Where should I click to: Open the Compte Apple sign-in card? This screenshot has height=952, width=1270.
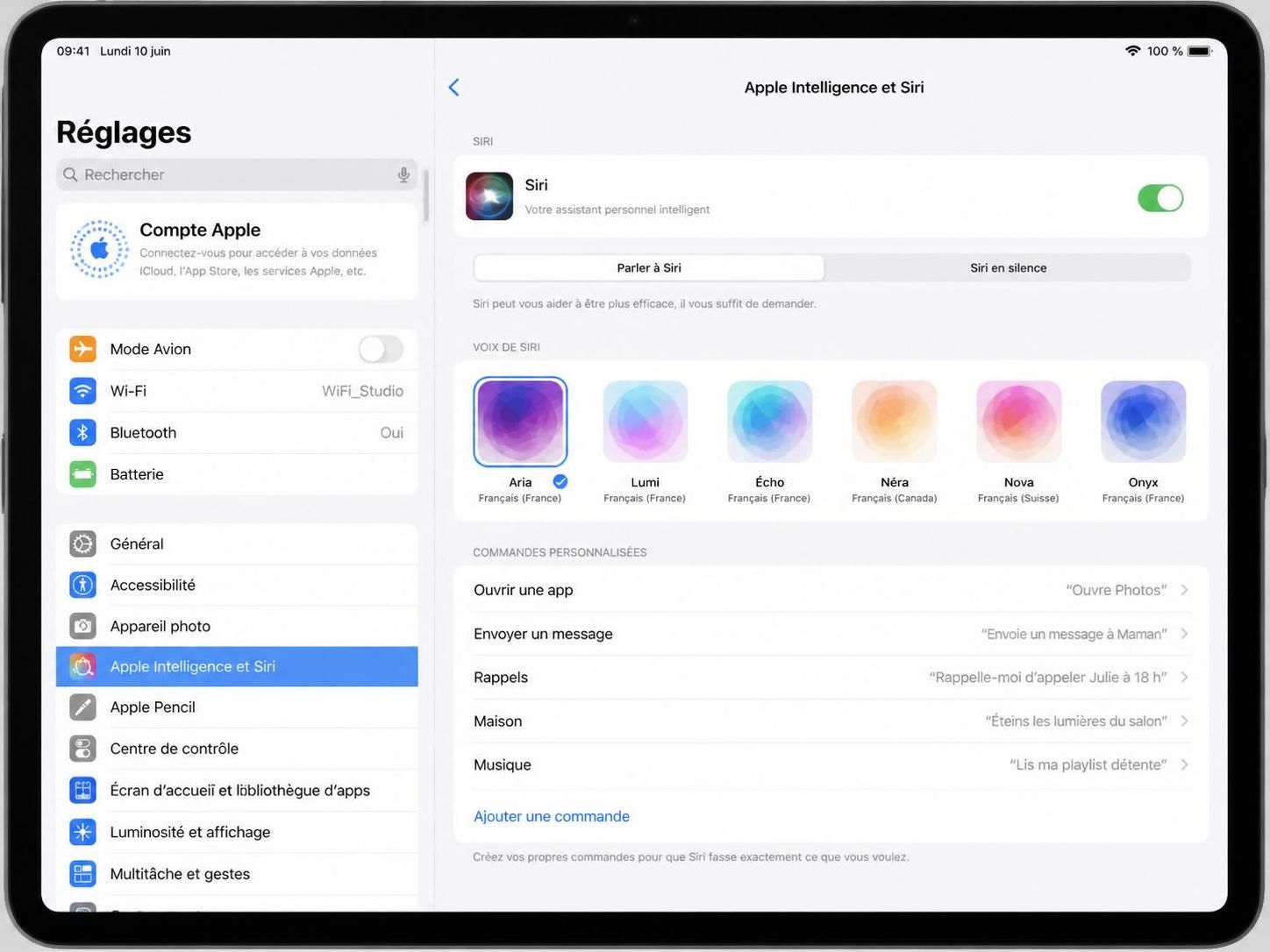pos(237,252)
